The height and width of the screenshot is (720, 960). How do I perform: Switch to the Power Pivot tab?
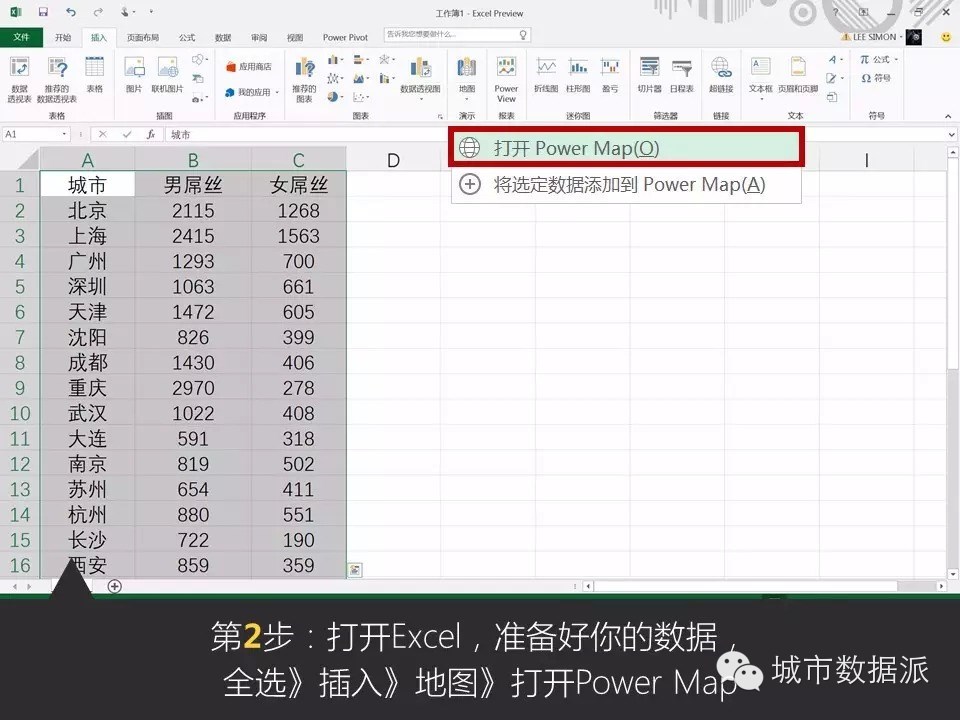345,37
